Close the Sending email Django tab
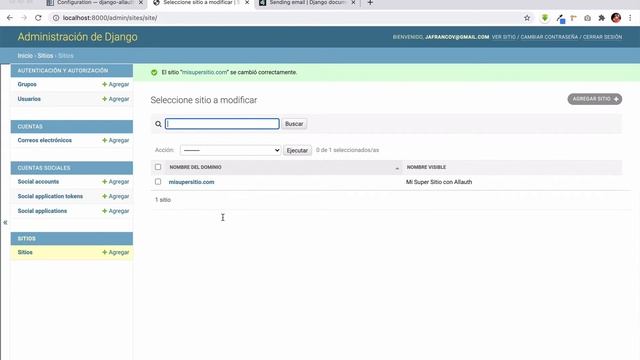 tap(353, 3)
